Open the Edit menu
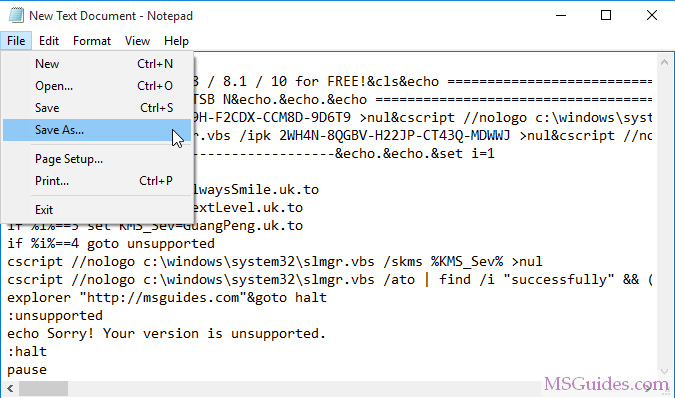Screen dimensions: 675x398 coord(49,41)
